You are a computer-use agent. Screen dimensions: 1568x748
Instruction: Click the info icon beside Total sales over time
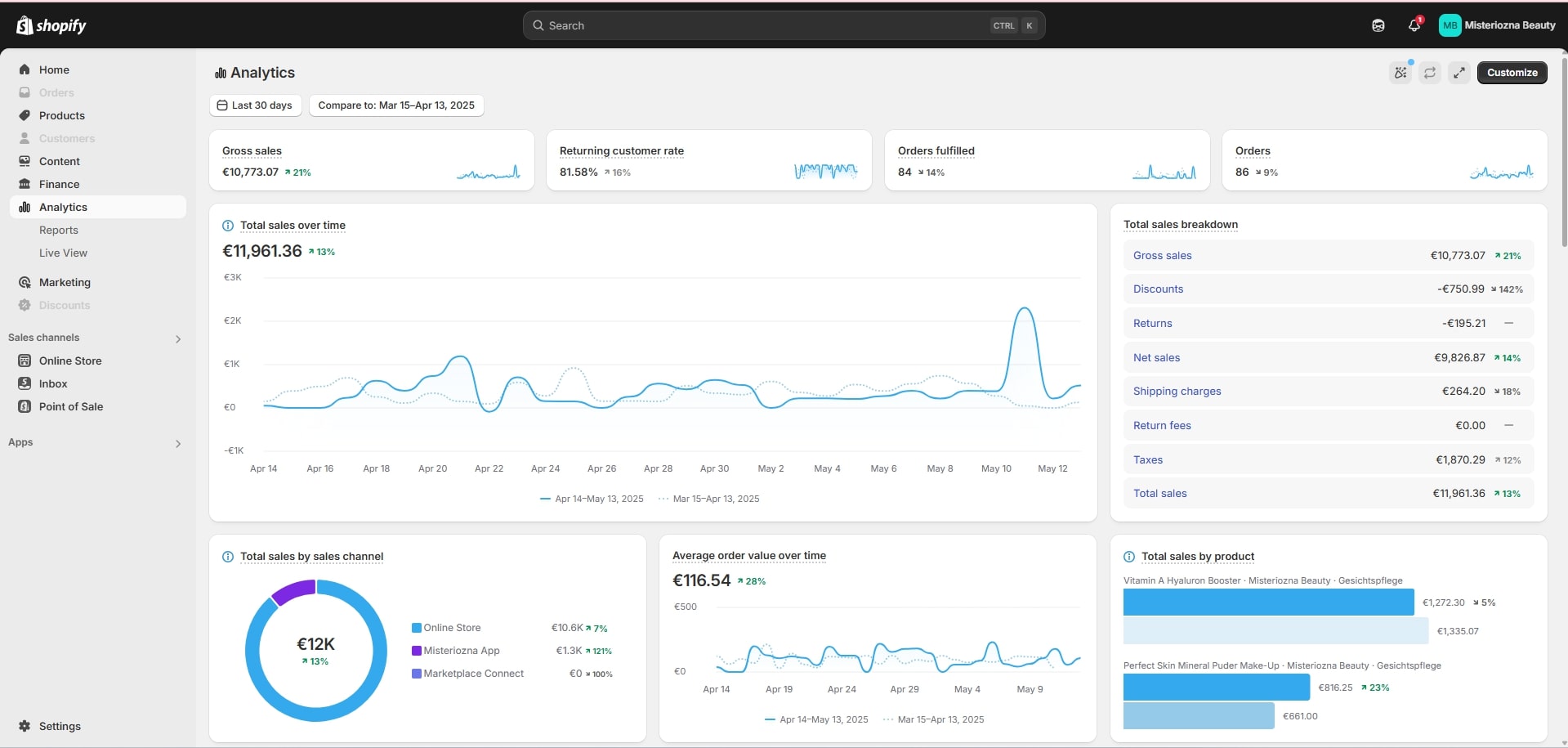point(228,226)
